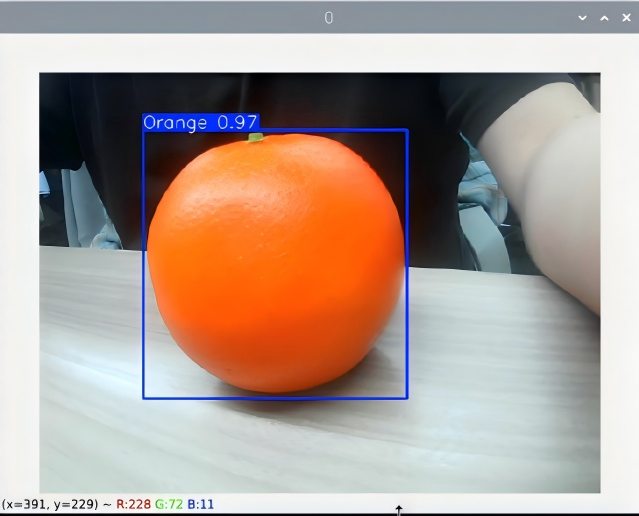Close the window titled 0
The width and height of the screenshot is (639, 516).
(x=626, y=18)
